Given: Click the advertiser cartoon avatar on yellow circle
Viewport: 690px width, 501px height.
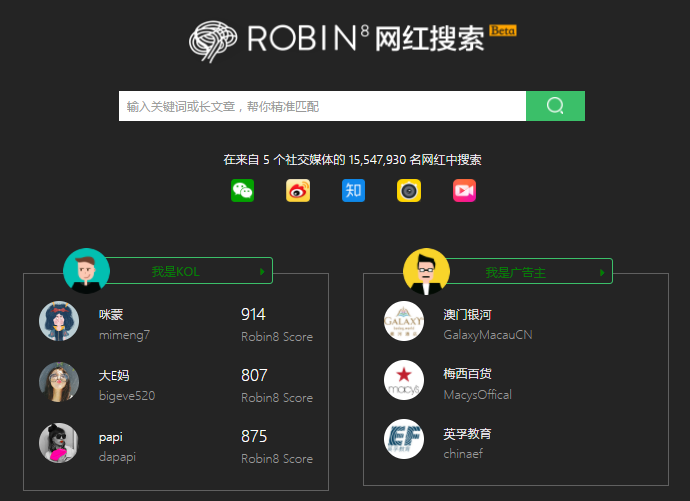Looking at the screenshot, I should click(426, 271).
